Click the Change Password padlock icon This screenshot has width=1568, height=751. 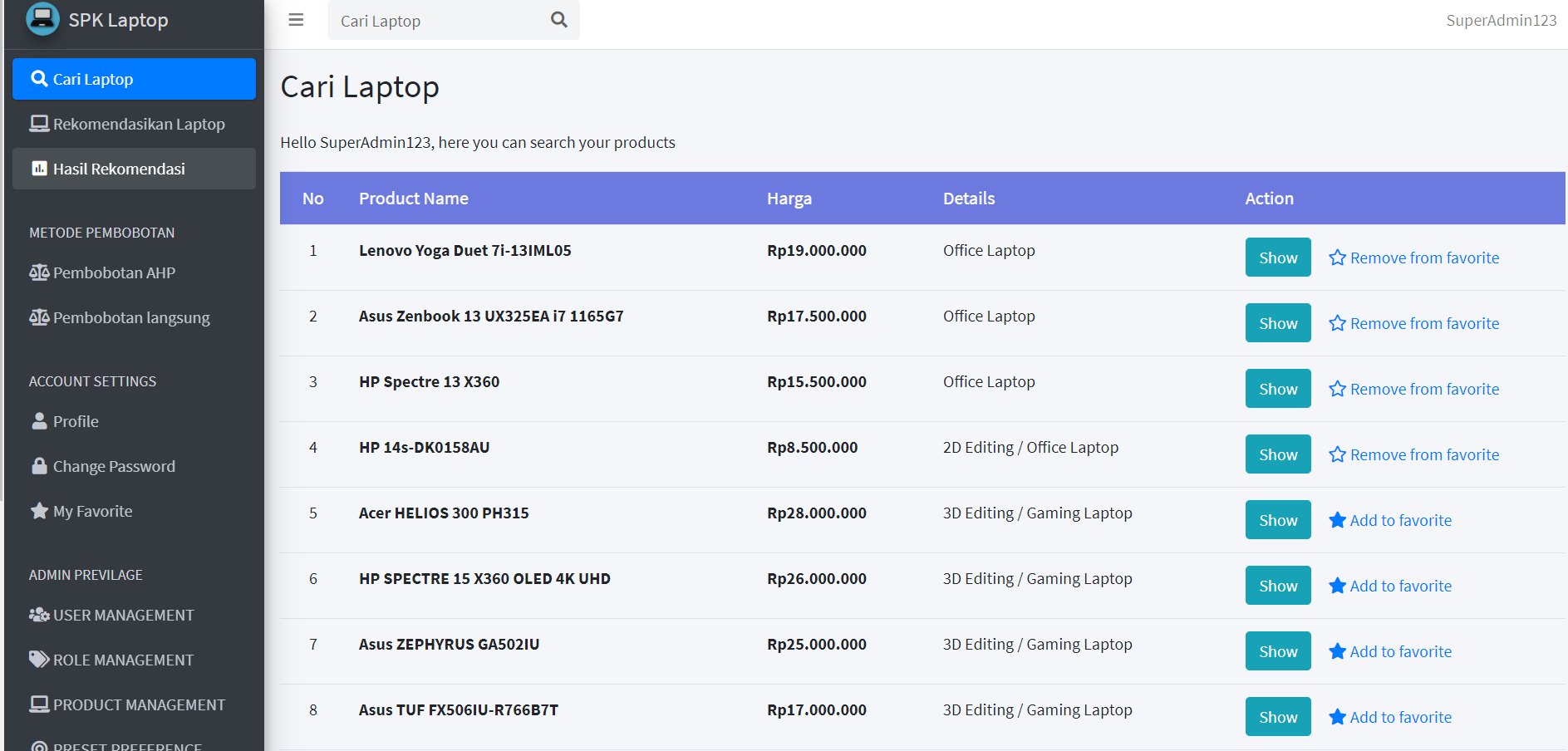click(39, 466)
